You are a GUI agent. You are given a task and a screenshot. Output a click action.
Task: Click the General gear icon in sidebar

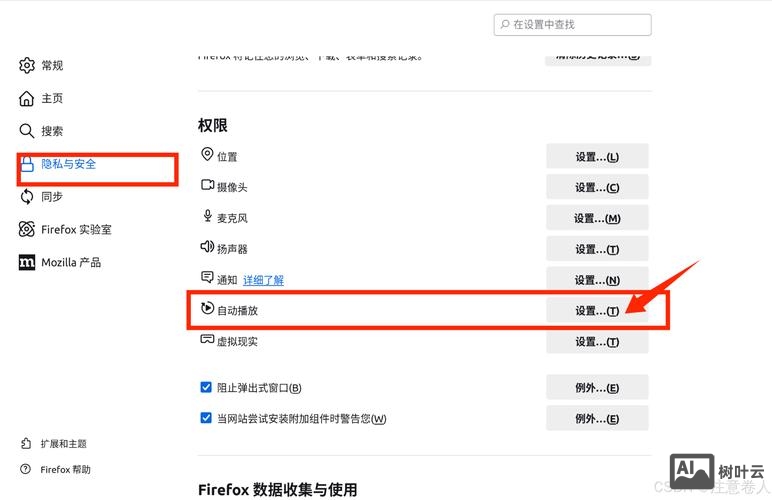pyautogui.click(x=27, y=65)
